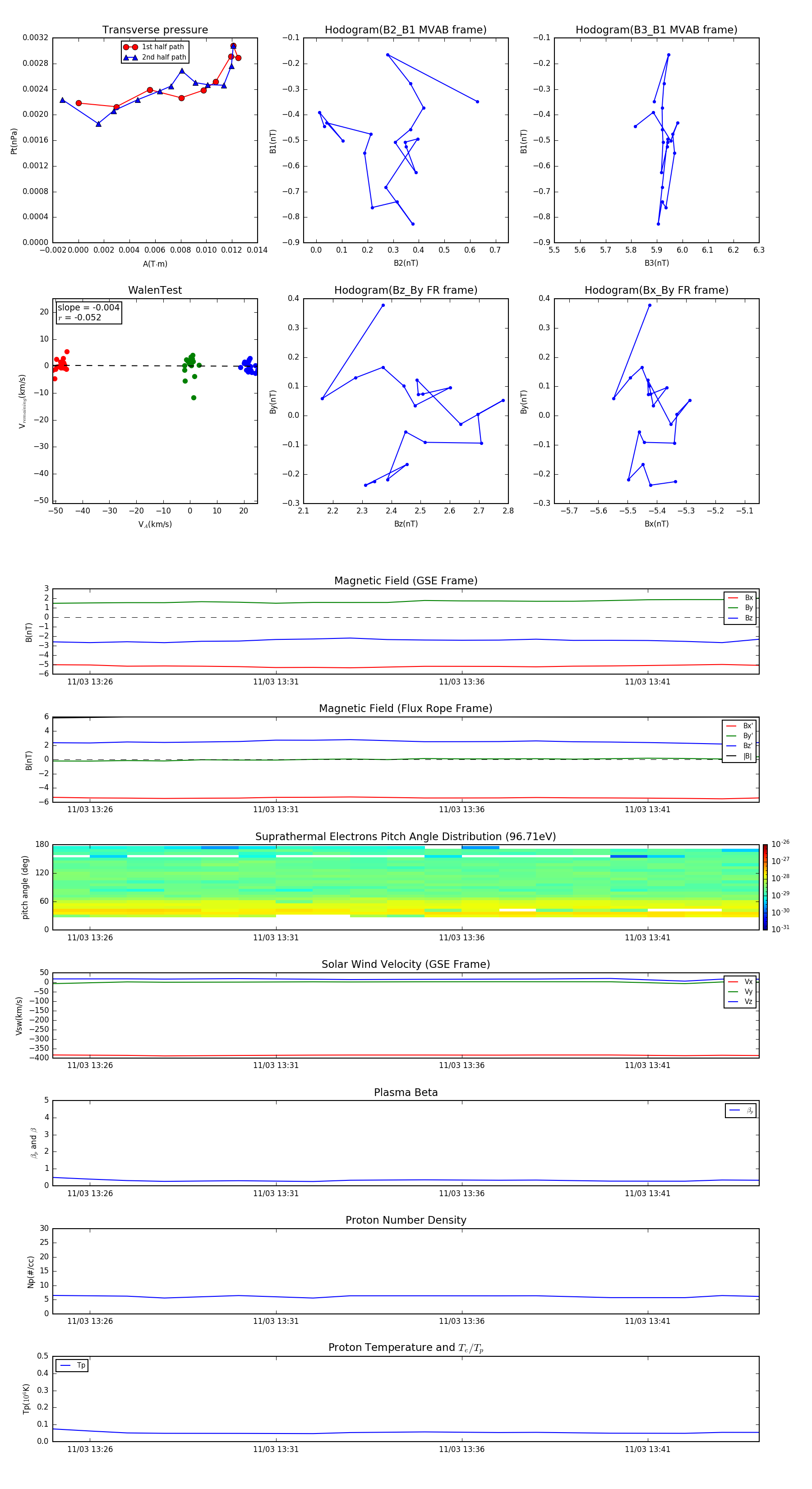Screen dimensions: 812x1489
Task: Click the 'Proton Temperature and Te/Tp' title
Action: [x=406, y=1348]
